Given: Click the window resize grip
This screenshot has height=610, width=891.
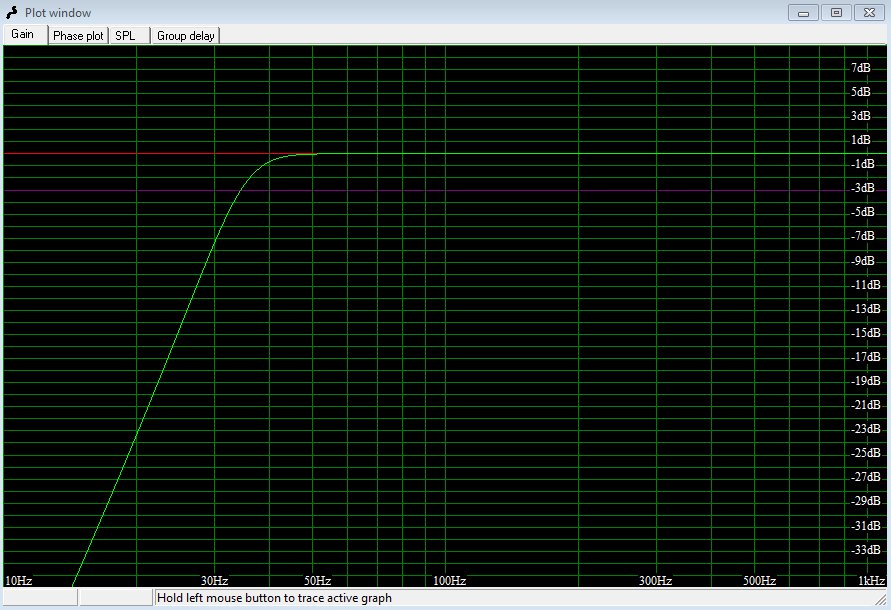Looking at the screenshot, I should pyautogui.click(x=881, y=599).
